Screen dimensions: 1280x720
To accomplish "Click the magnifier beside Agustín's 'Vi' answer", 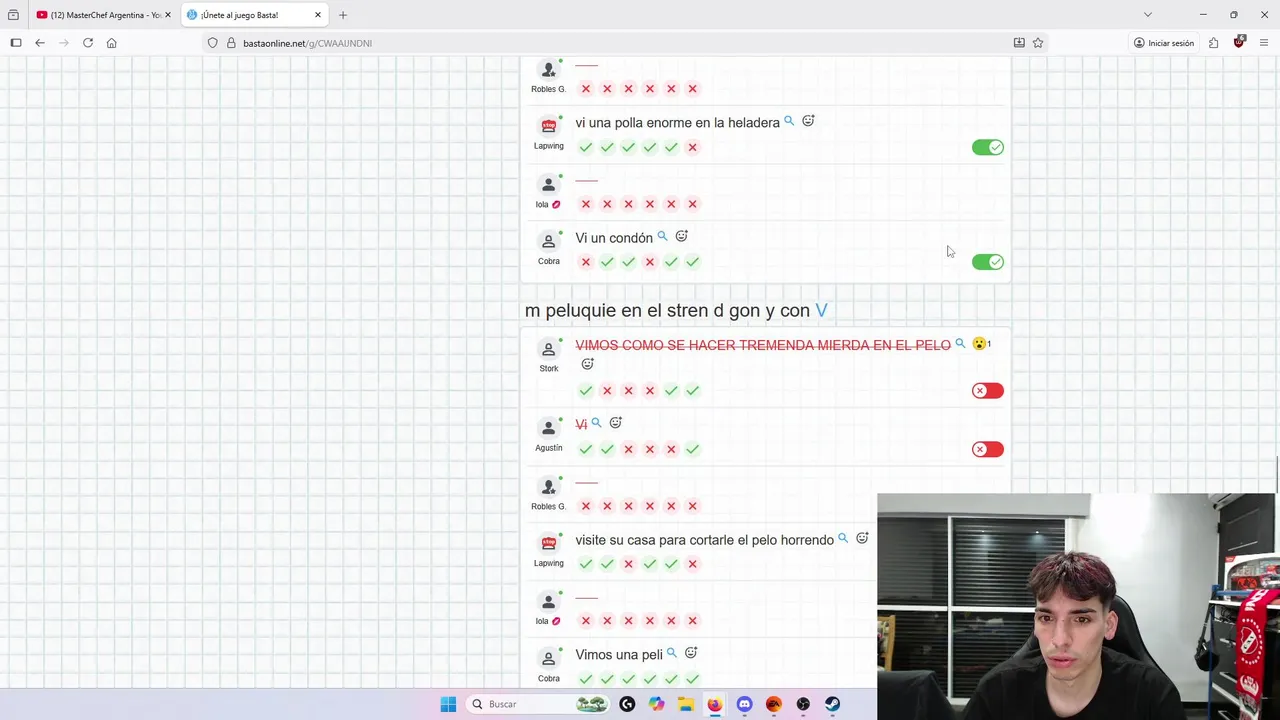I will (x=596, y=423).
